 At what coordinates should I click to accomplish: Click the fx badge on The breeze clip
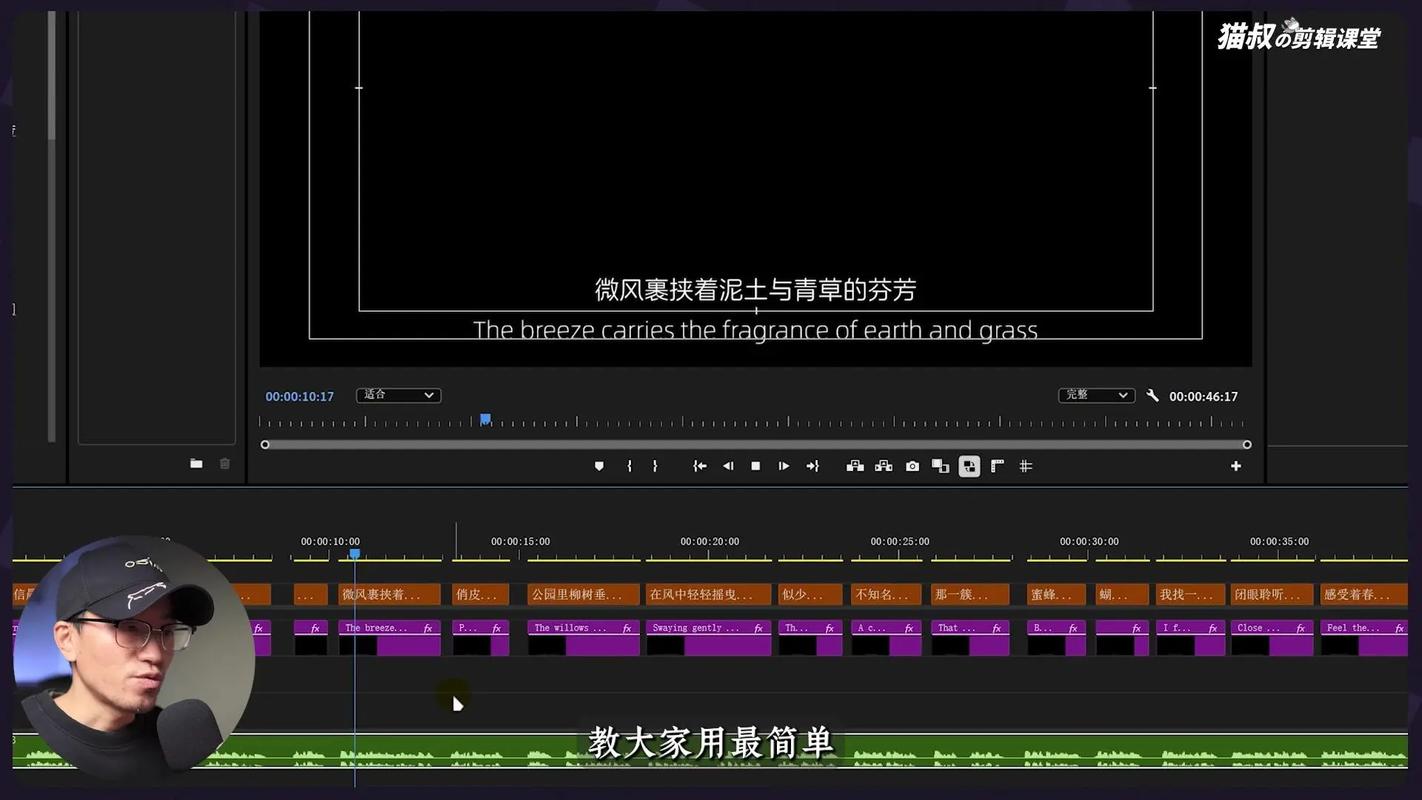(x=426, y=627)
